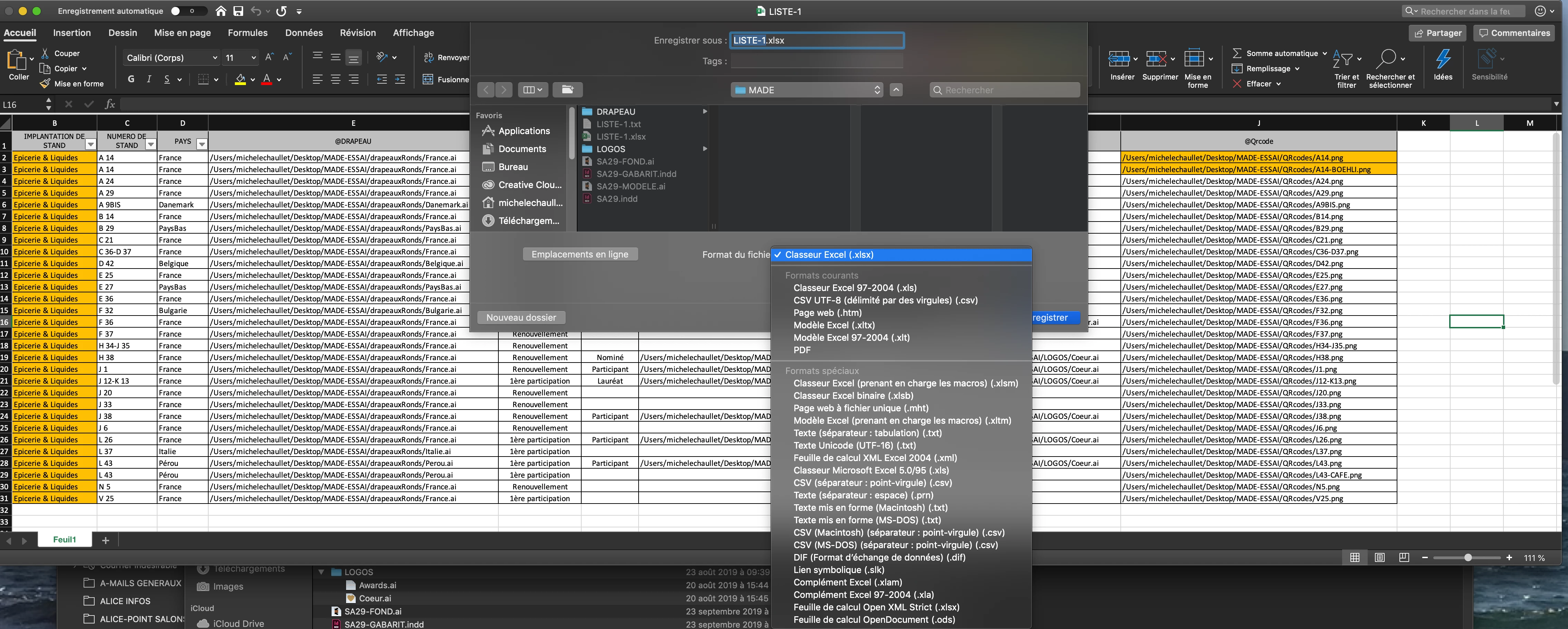This screenshot has width=1568, height=629.
Task: Click new folder icon in dialog toolbar
Action: (567, 90)
